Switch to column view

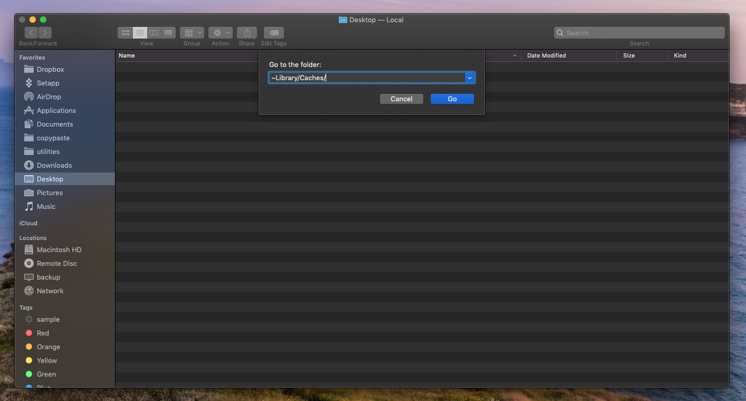(x=154, y=33)
